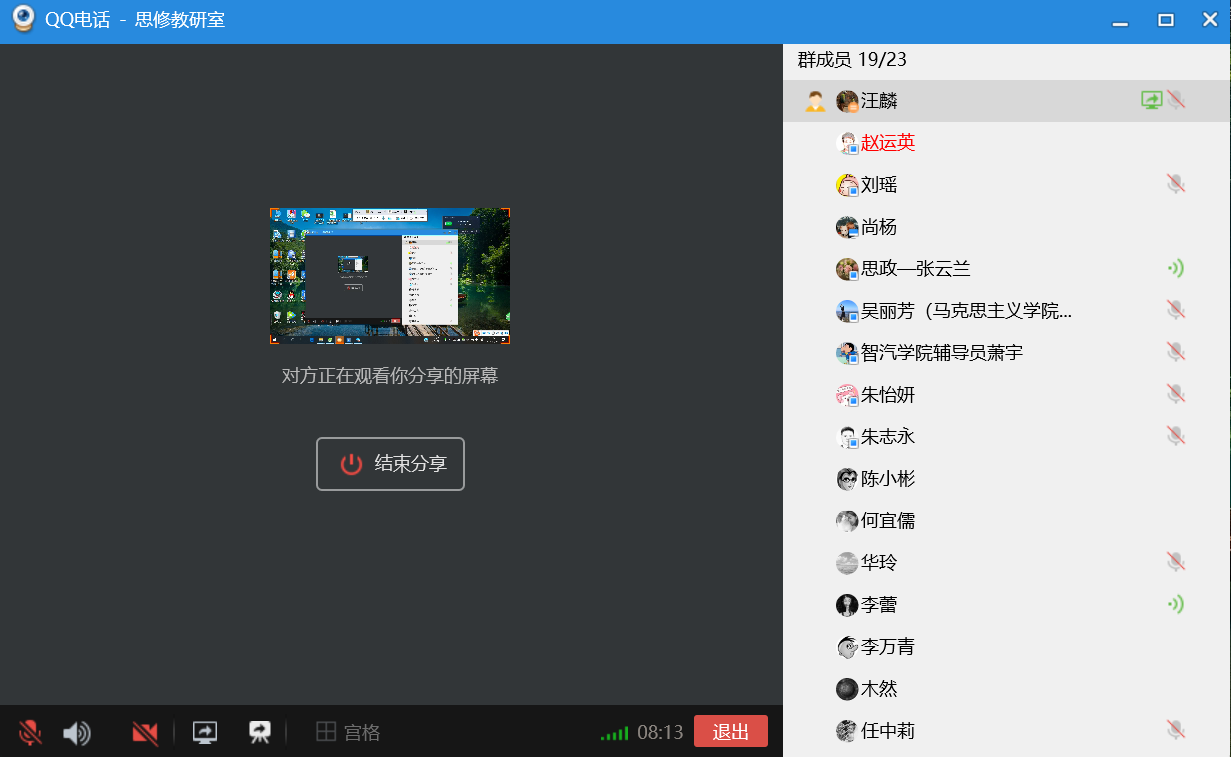The image size is (1231, 757).
Task: Click the host person icon beside 汪麟
Action: [x=815, y=101]
